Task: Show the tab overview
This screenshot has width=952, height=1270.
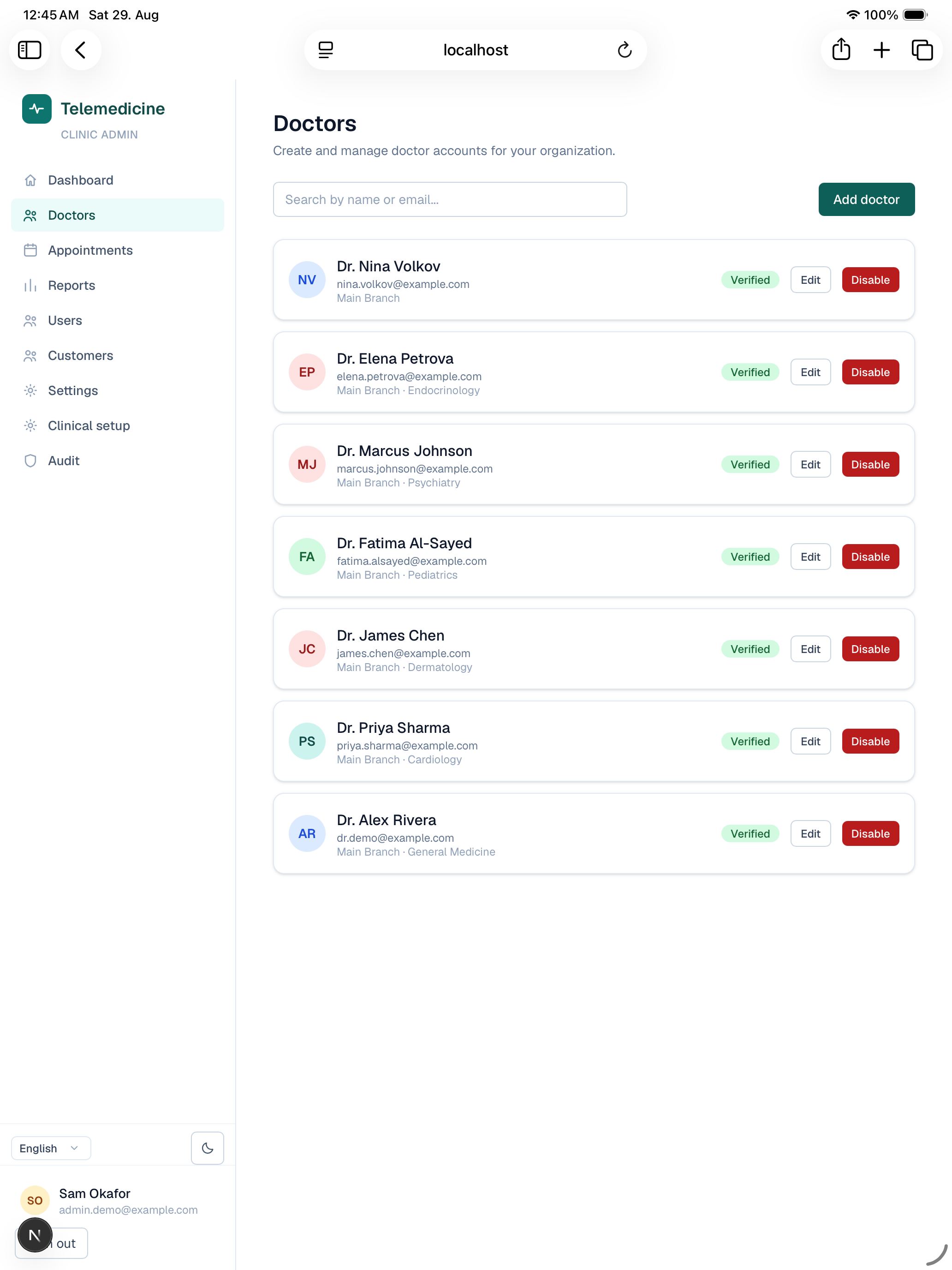Action: click(x=922, y=50)
